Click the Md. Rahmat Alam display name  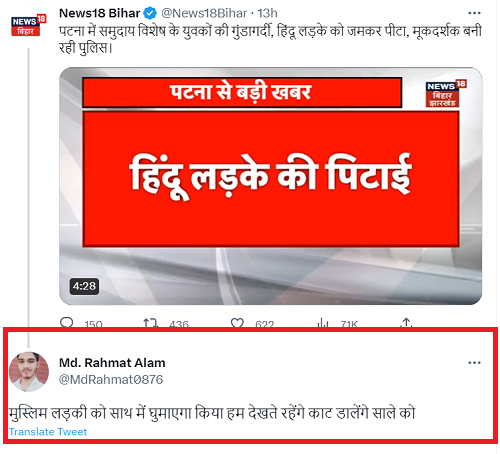coord(112,363)
